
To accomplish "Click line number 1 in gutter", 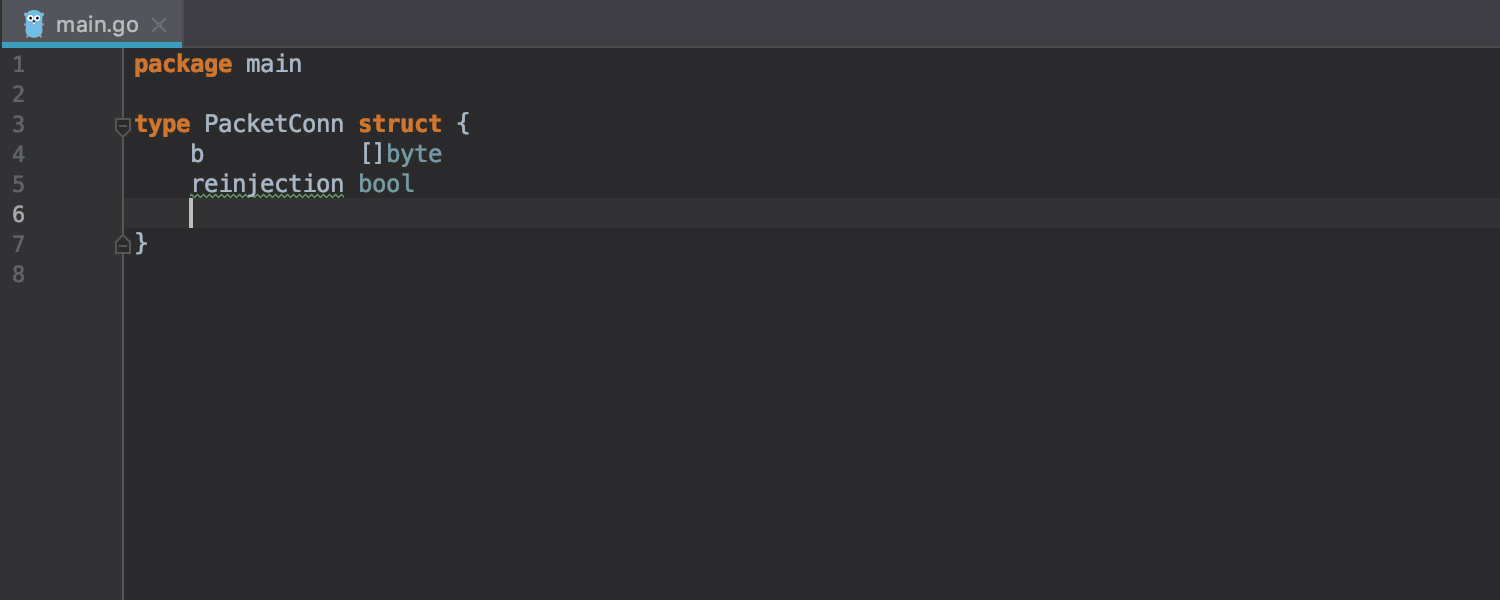I will 18,65.
